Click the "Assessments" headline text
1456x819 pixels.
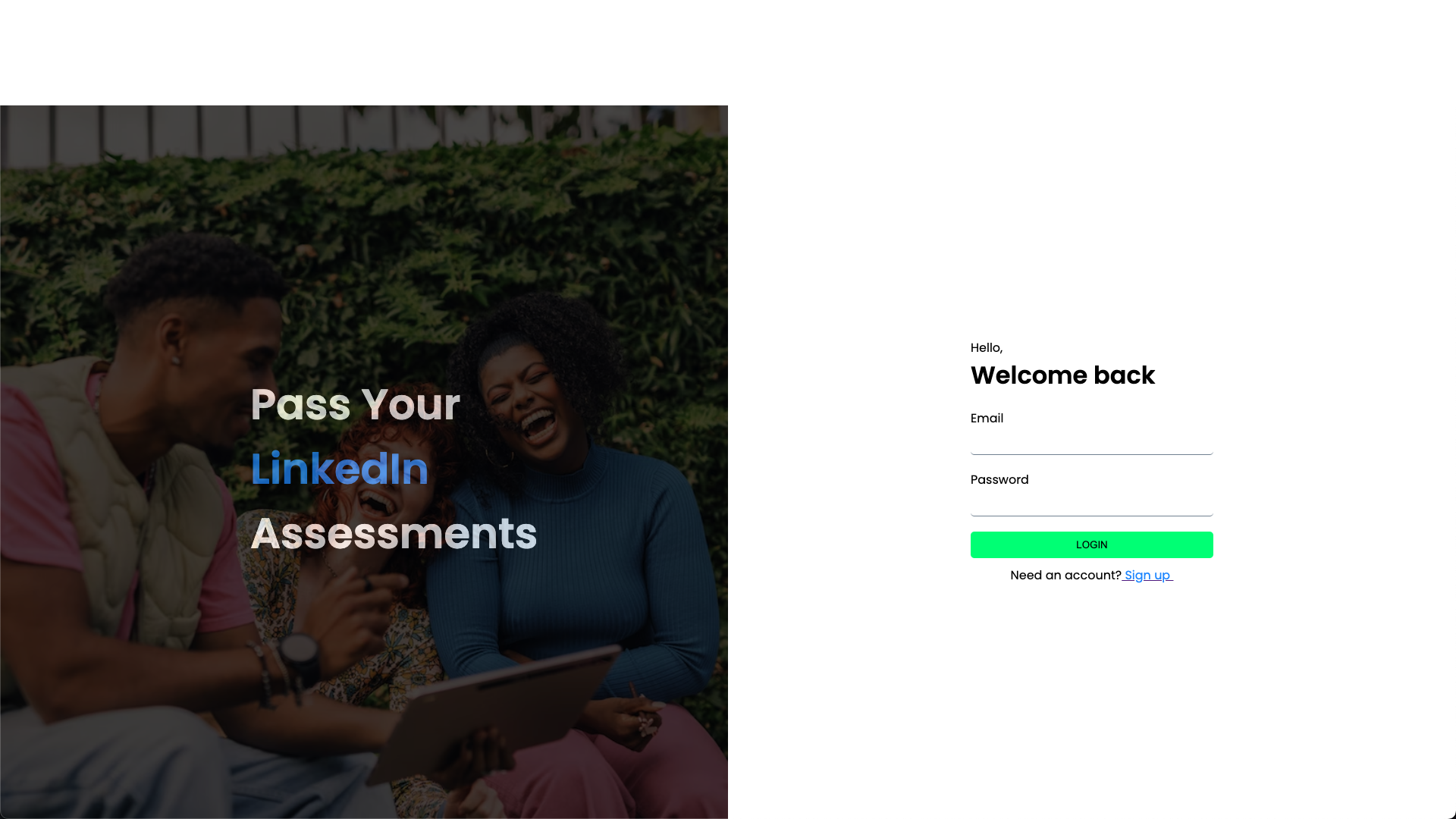[x=394, y=533]
